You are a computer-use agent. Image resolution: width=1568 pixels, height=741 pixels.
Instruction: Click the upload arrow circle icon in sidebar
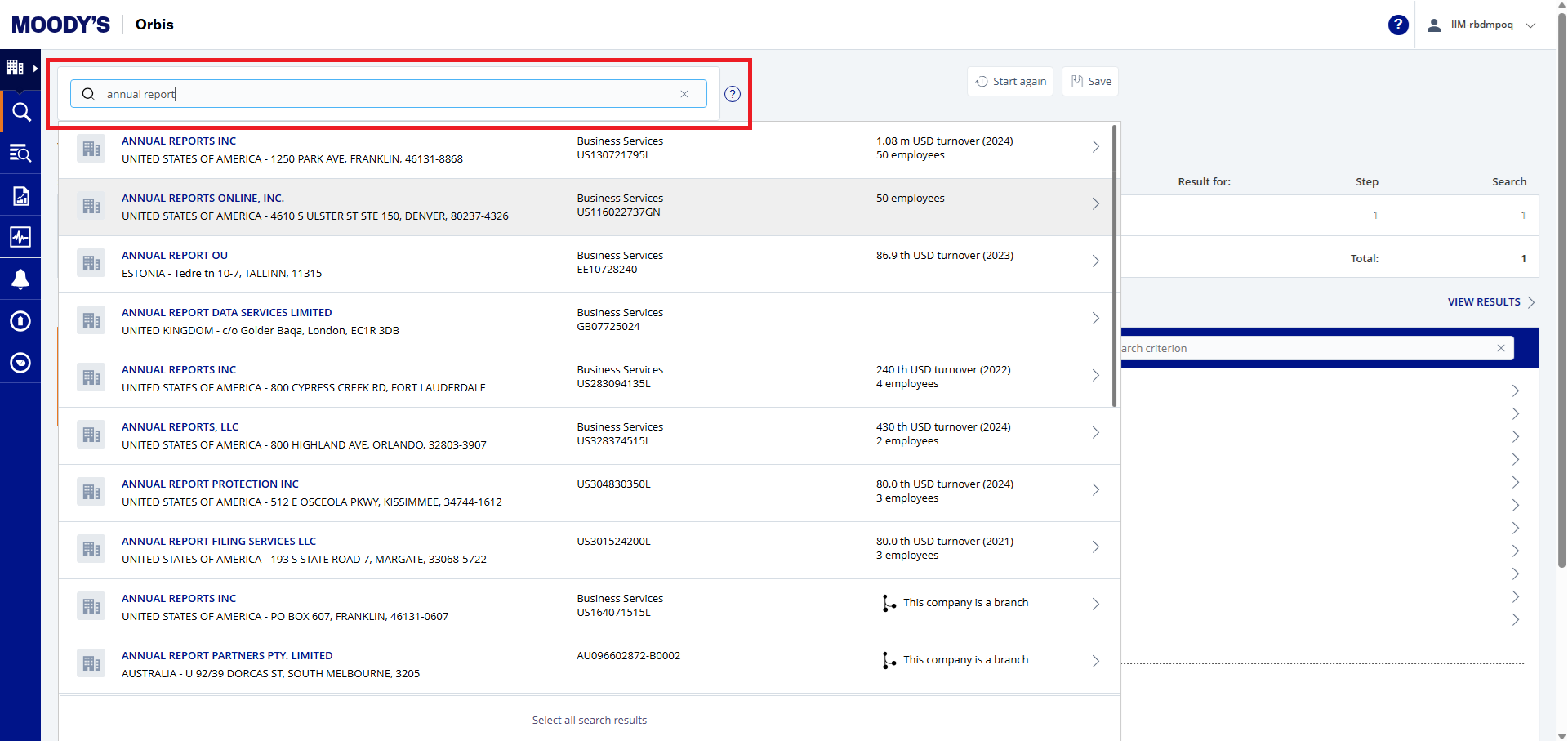[x=20, y=321]
